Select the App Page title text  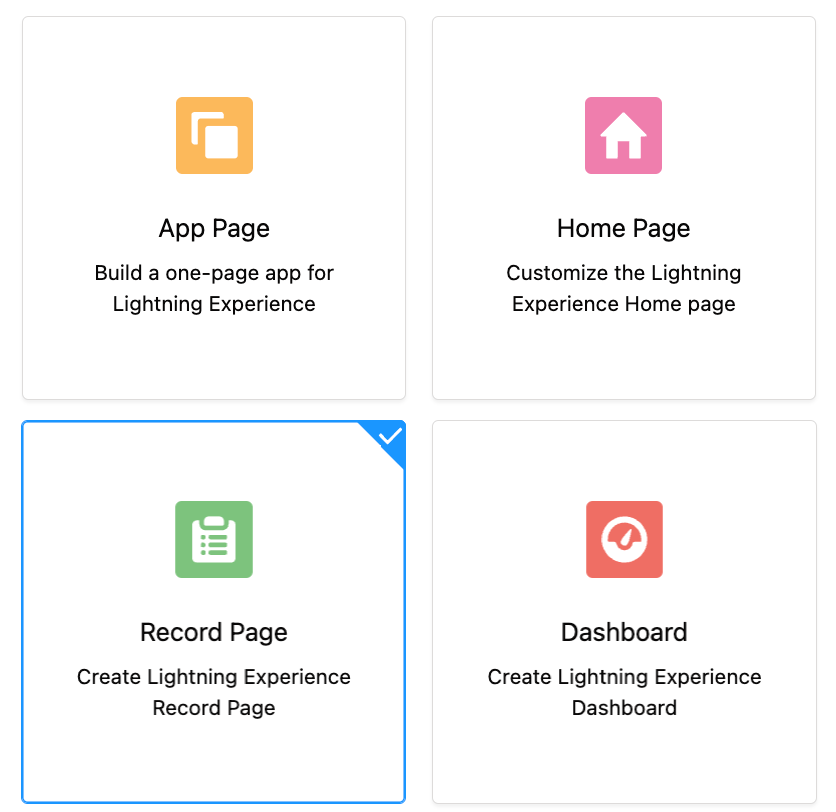coord(214,229)
